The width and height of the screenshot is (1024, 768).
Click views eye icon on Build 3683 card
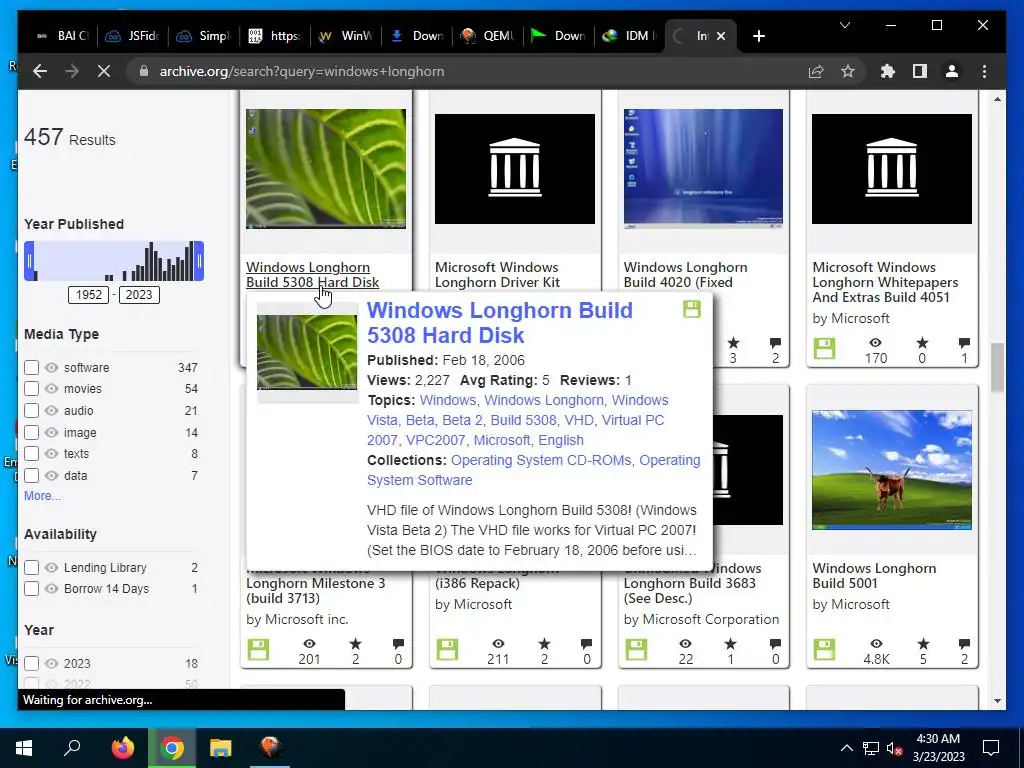pos(685,644)
